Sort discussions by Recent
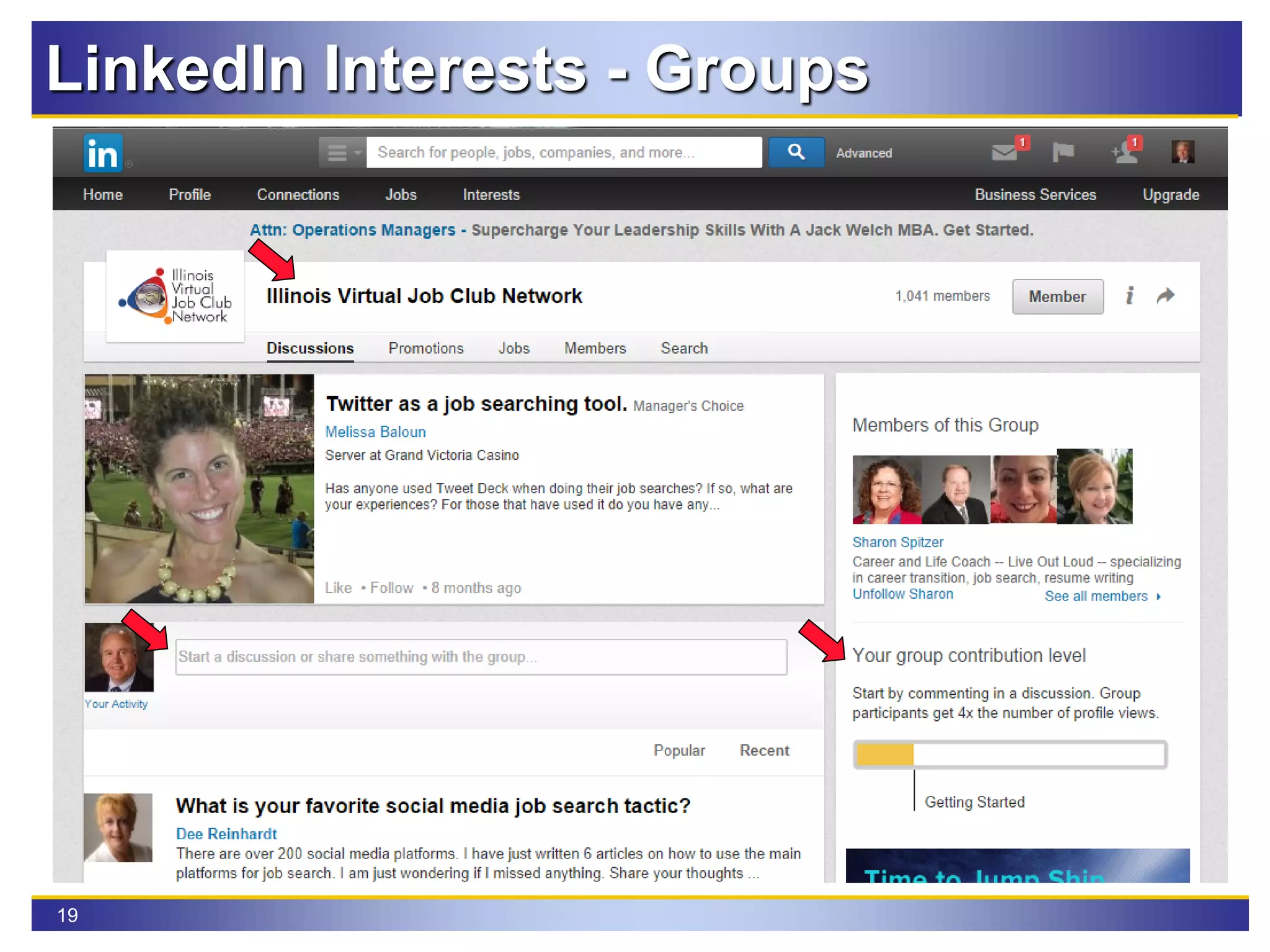 coord(764,751)
